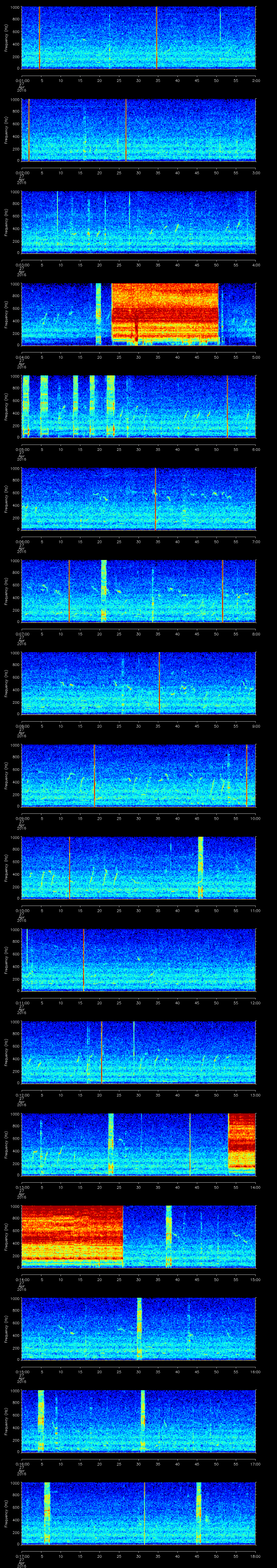The width and height of the screenshot is (277, 1568).
Task: Click the "0:01:00" start time label
Action: 22,80
